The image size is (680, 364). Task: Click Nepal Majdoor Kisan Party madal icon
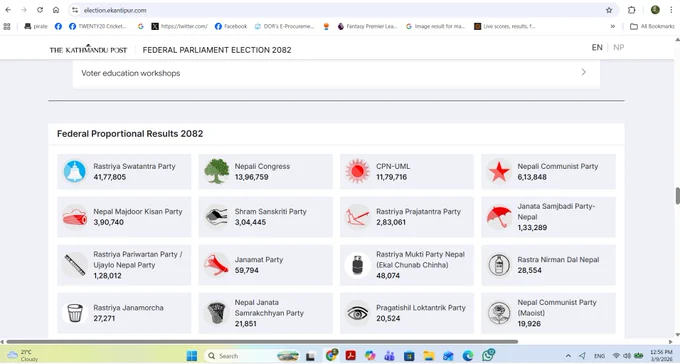tap(75, 217)
